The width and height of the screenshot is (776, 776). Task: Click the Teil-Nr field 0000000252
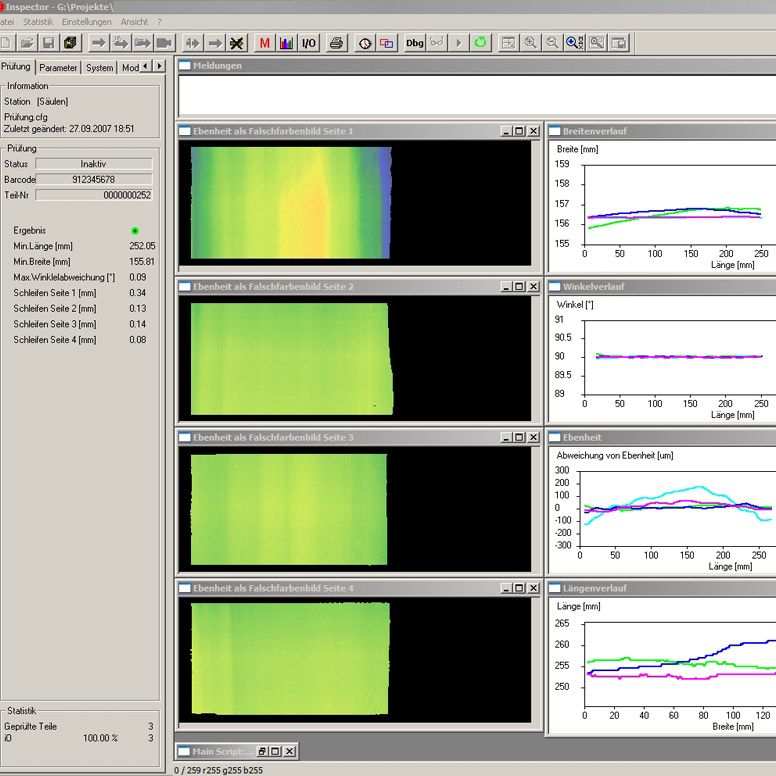(x=94, y=195)
